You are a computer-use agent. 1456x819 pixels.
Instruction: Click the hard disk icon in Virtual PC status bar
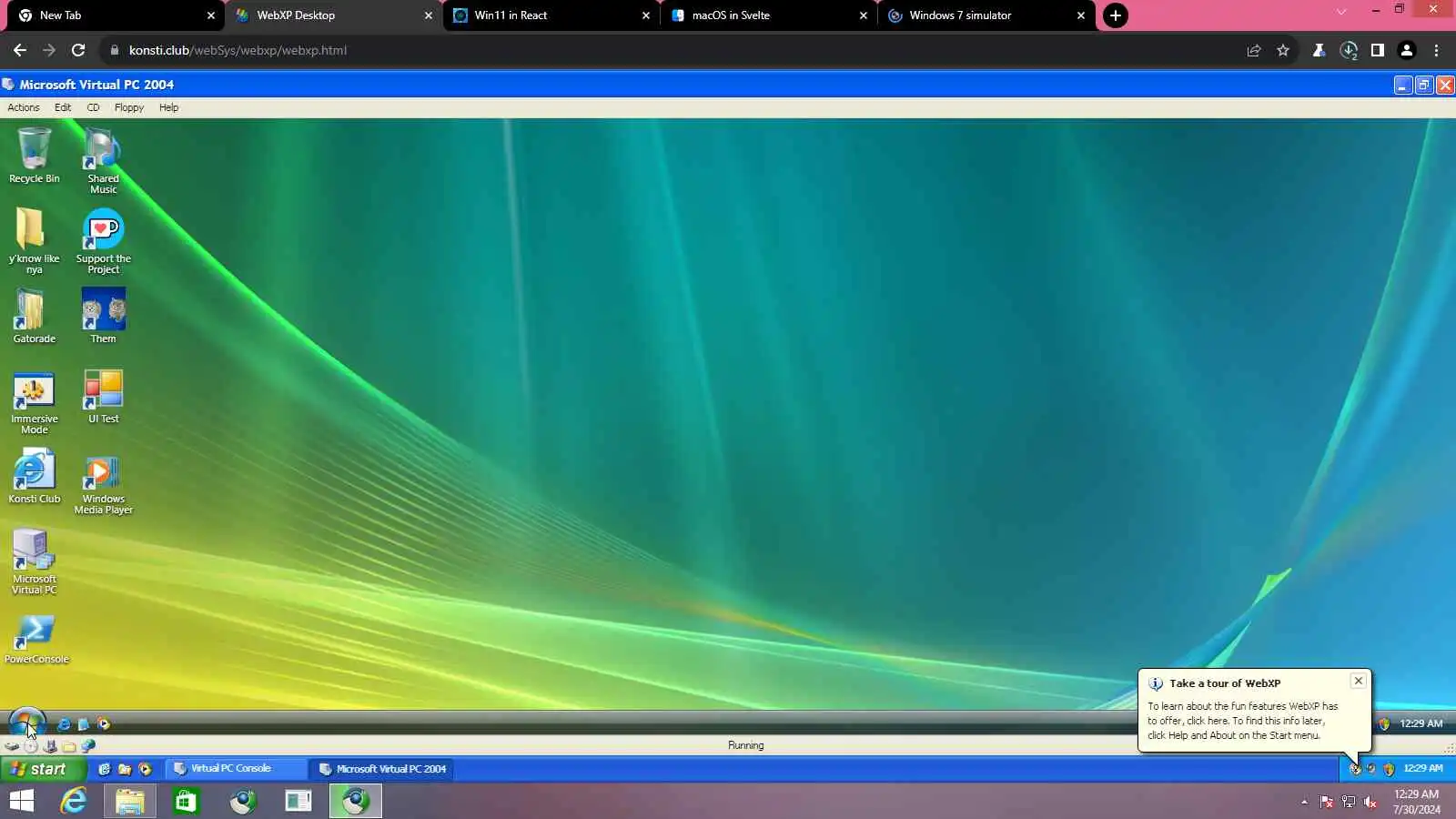pyautogui.click(x=12, y=746)
